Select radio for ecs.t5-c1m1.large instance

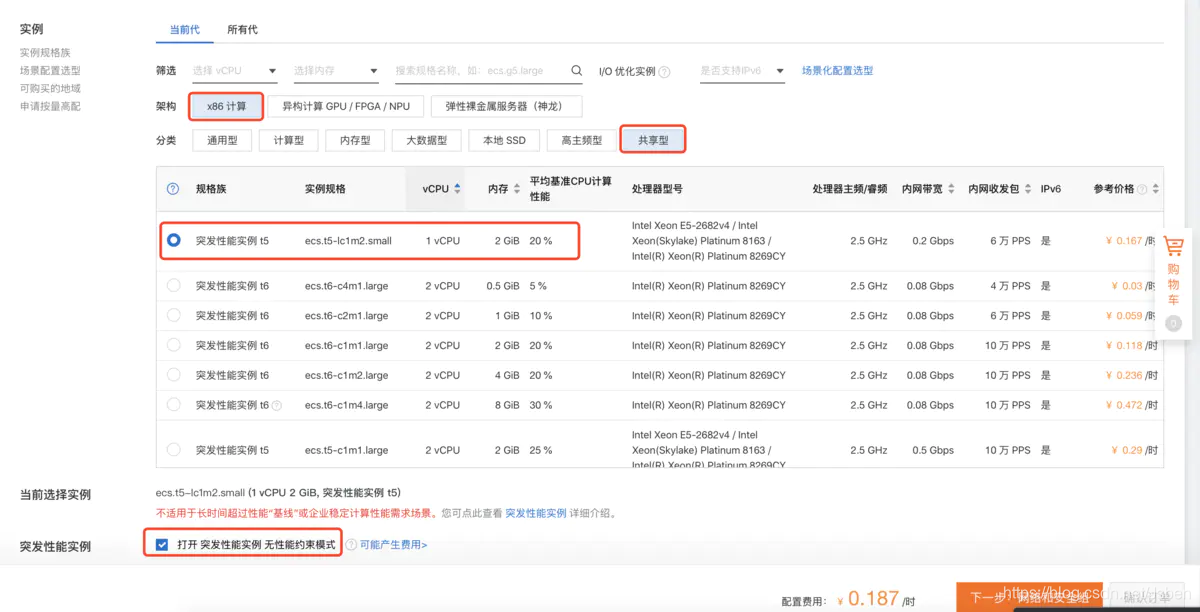point(174,450)
